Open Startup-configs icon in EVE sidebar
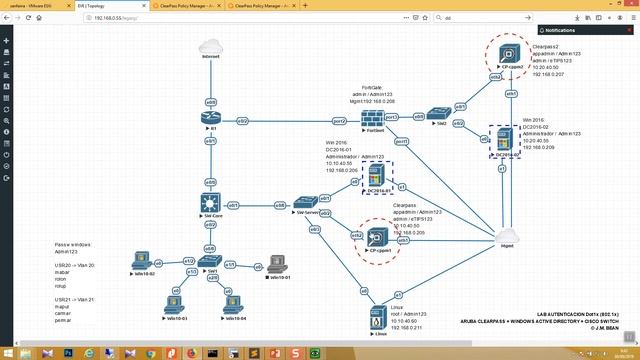The height and width of the screenshot is (360, 640). click(6, 75)
